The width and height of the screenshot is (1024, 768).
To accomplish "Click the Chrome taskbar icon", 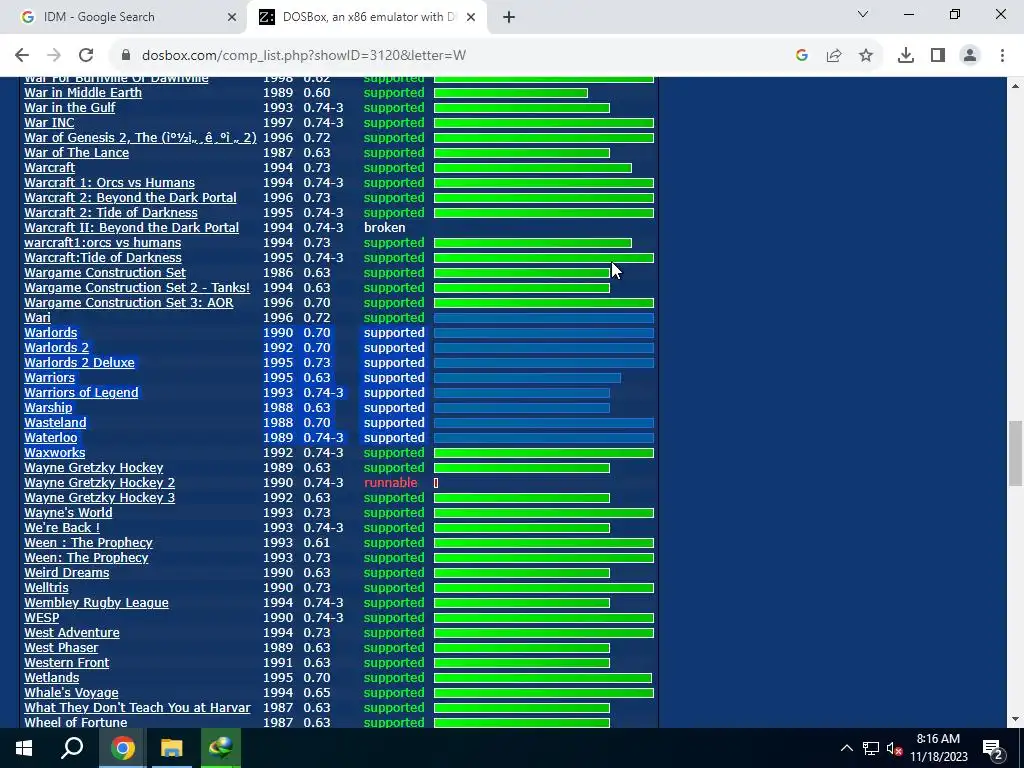I will (x=122, y=748).
